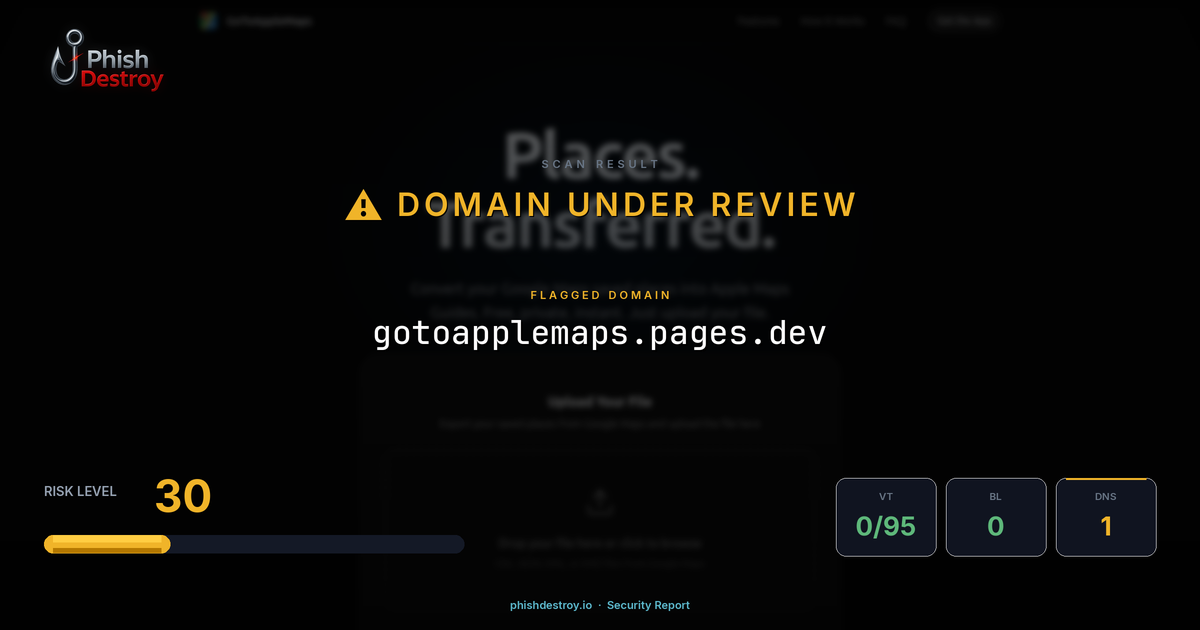Click the FLAGGED DOMAIN label
This screenshot has width=1200, height=630.
pos(600,295)
